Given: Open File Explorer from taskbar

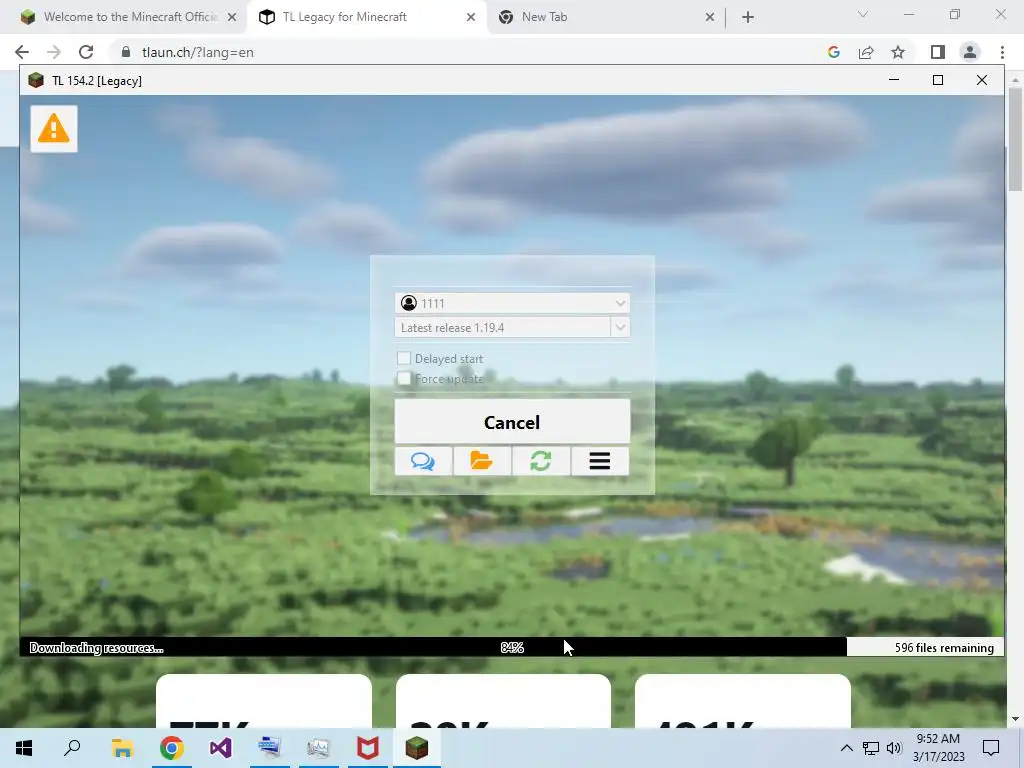Looking at the screenshot, I should pyautogui.click(x=122, y=748).
